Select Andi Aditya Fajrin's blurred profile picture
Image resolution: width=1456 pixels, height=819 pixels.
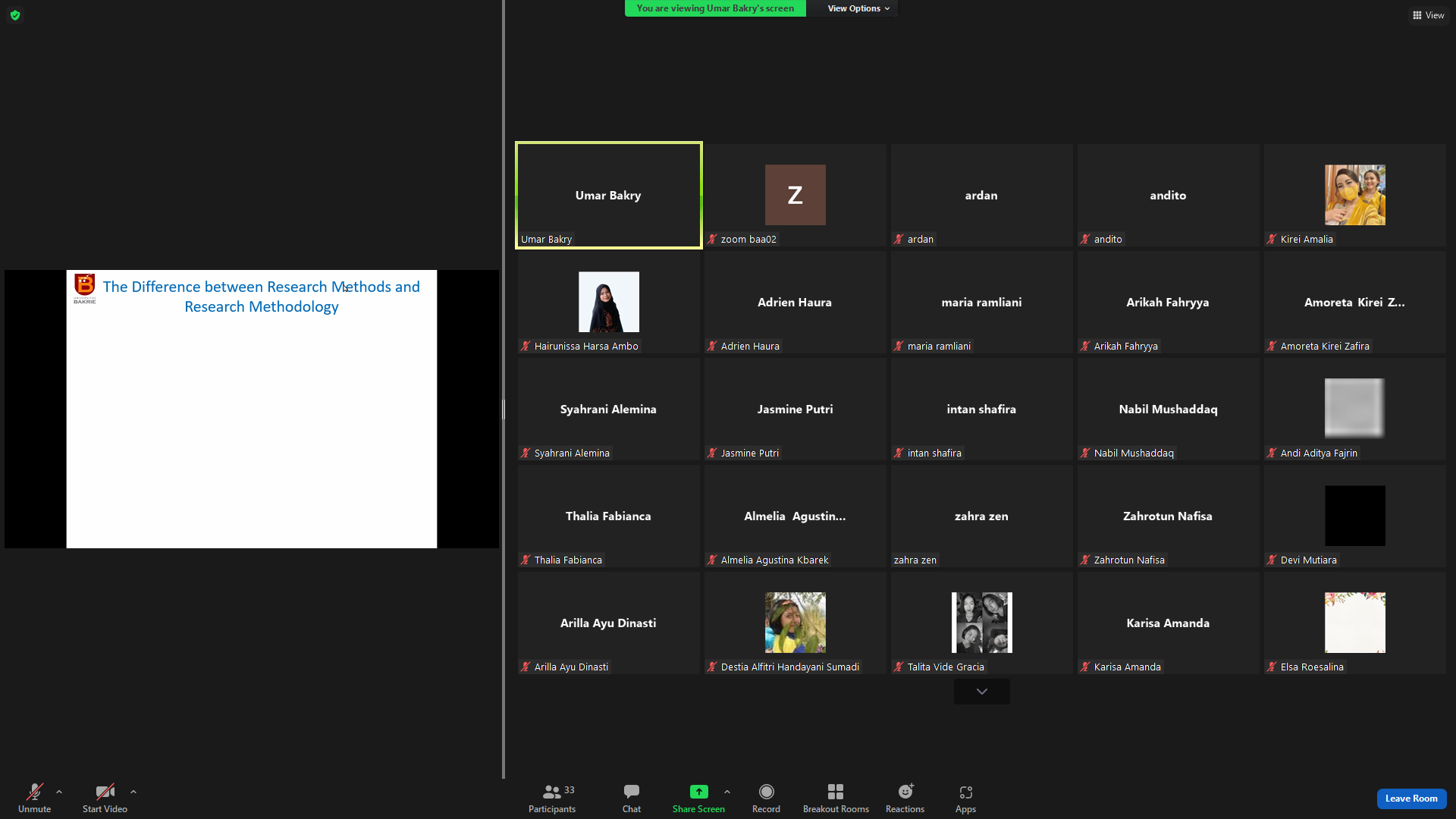point(1355,409)
